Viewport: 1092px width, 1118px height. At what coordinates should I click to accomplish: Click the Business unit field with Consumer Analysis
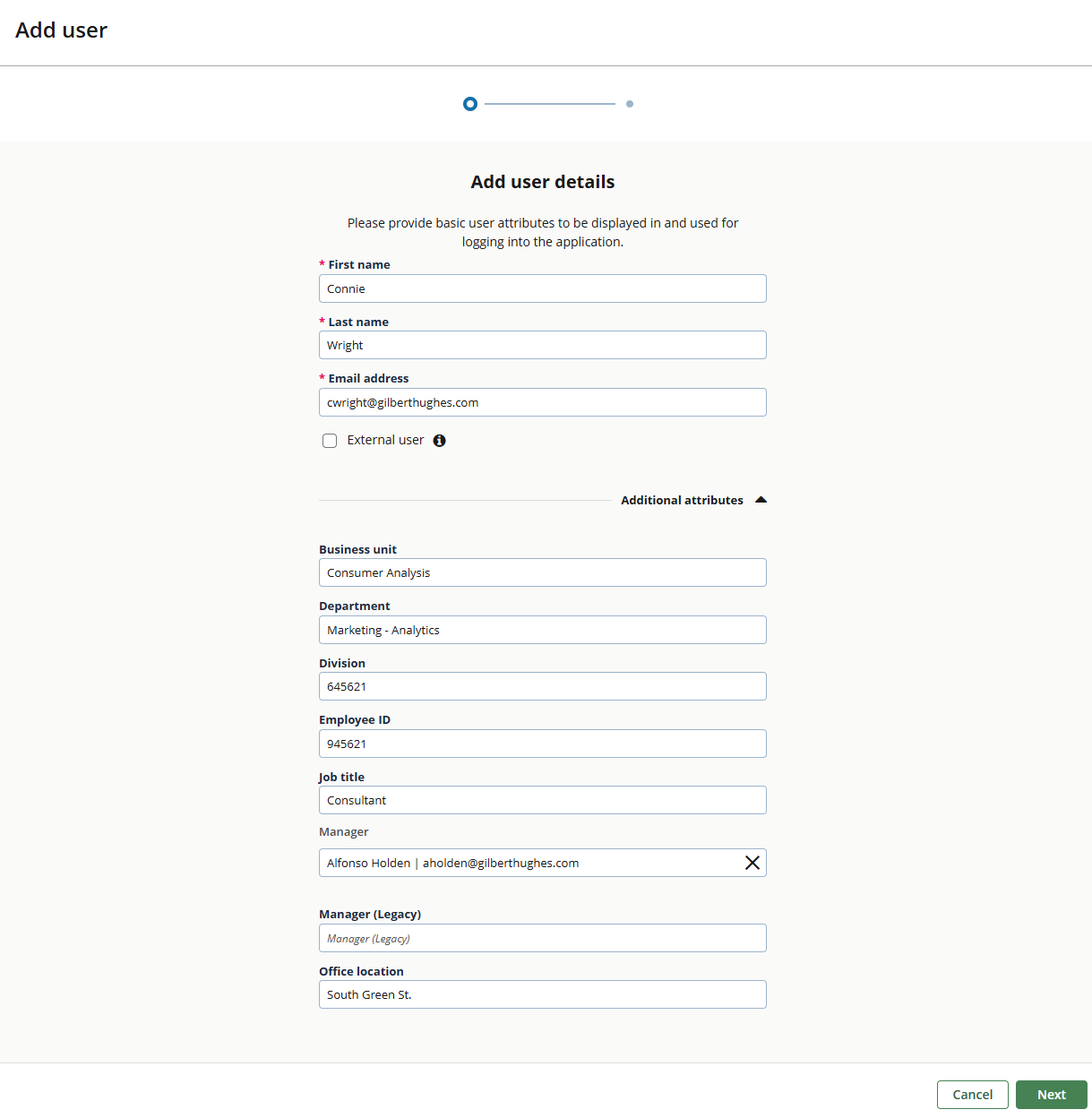[x=542, y=572]
